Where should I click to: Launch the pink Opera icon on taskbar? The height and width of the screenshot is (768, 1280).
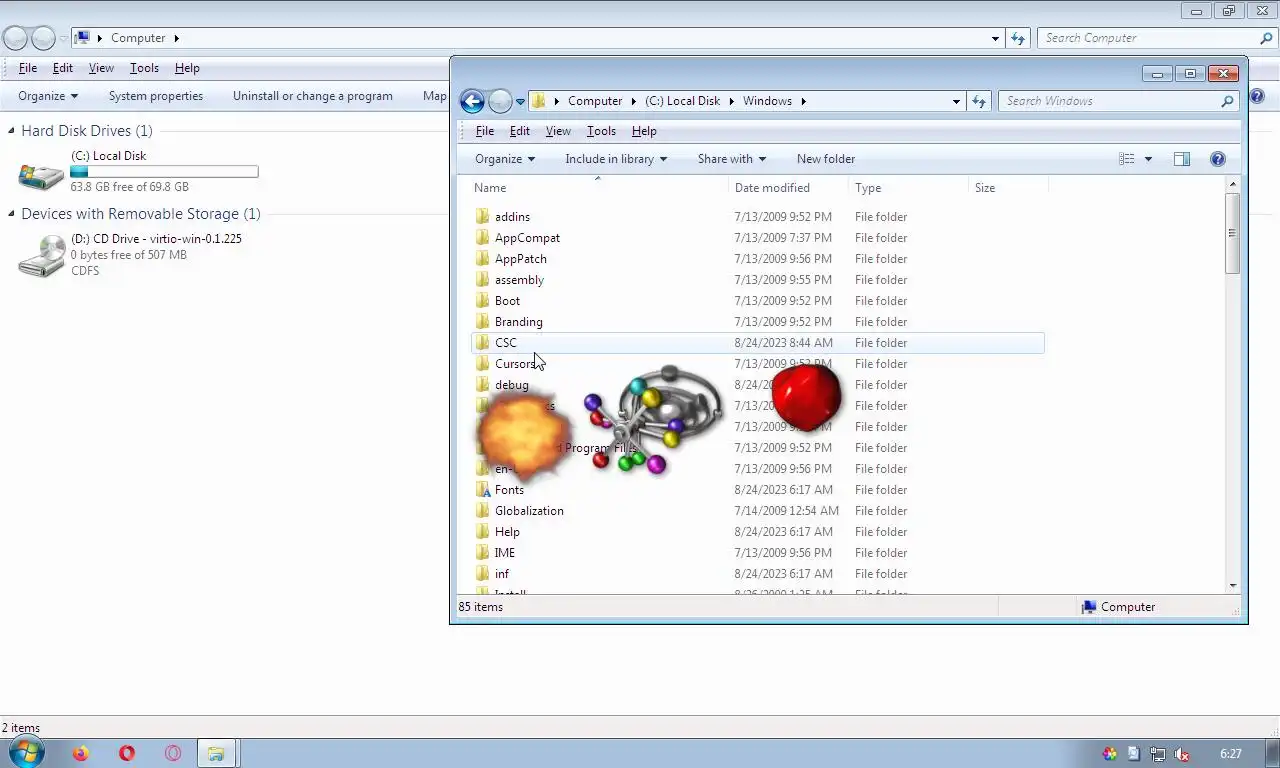173,754
